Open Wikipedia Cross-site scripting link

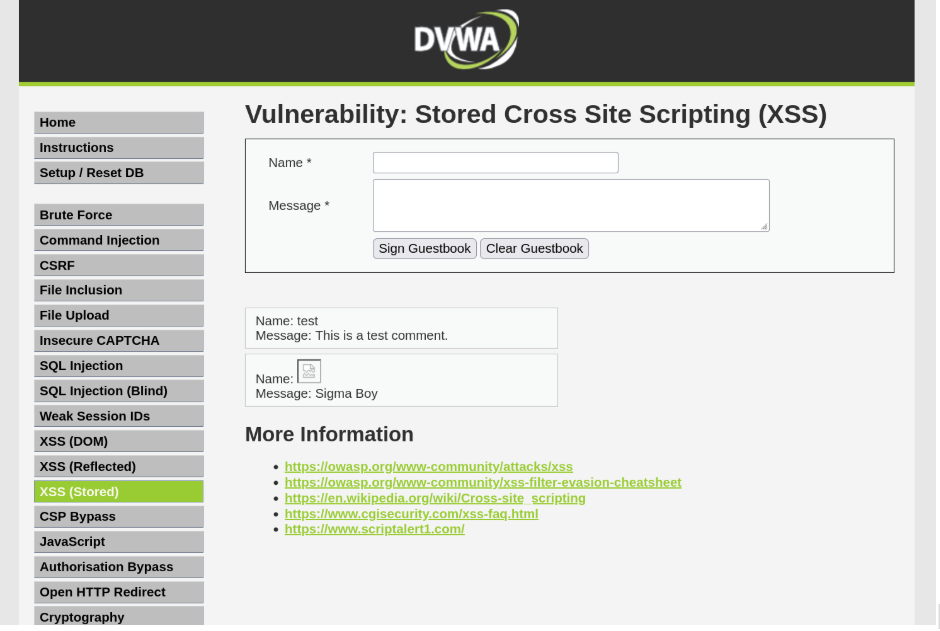click(434, 498)
